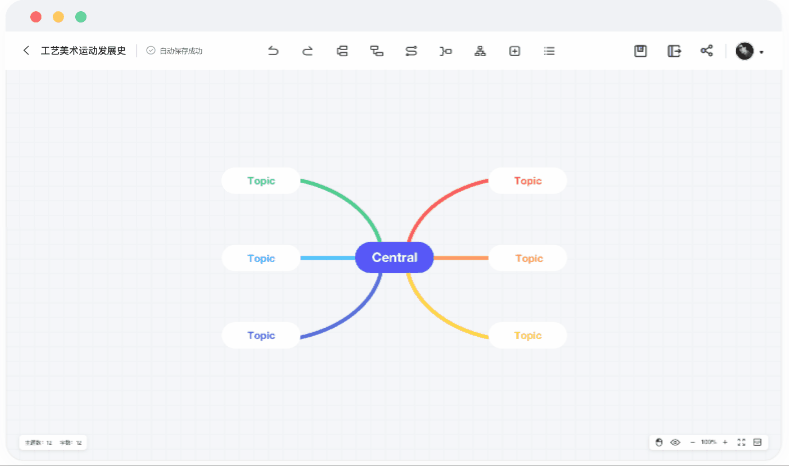Click the share icon
The height and width of the screenshot is (466, 789).
(707, 51)
